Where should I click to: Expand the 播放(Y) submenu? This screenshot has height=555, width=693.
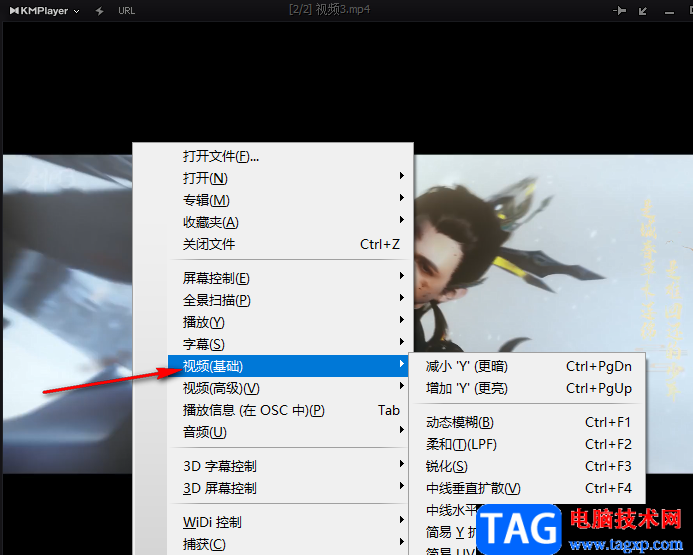[290, 323]
